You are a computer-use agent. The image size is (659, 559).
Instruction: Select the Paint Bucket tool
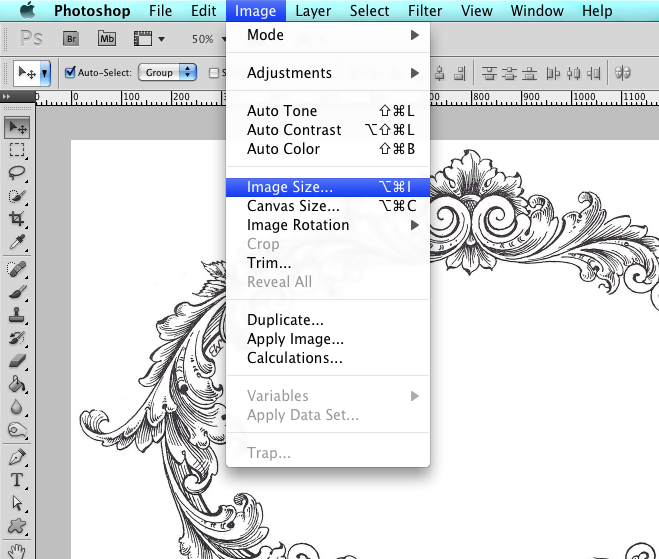pyautogui.click(x=17, y=384)
